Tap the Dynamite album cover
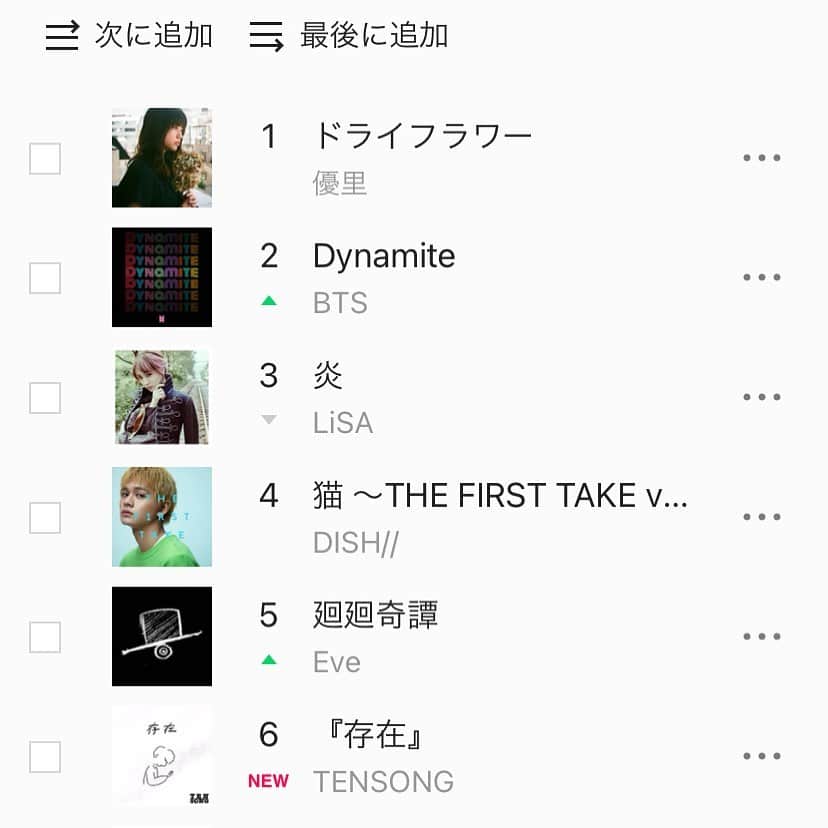The height and width of the screenshot is (828, 828). pyautogui.click(x=162, y=277)
